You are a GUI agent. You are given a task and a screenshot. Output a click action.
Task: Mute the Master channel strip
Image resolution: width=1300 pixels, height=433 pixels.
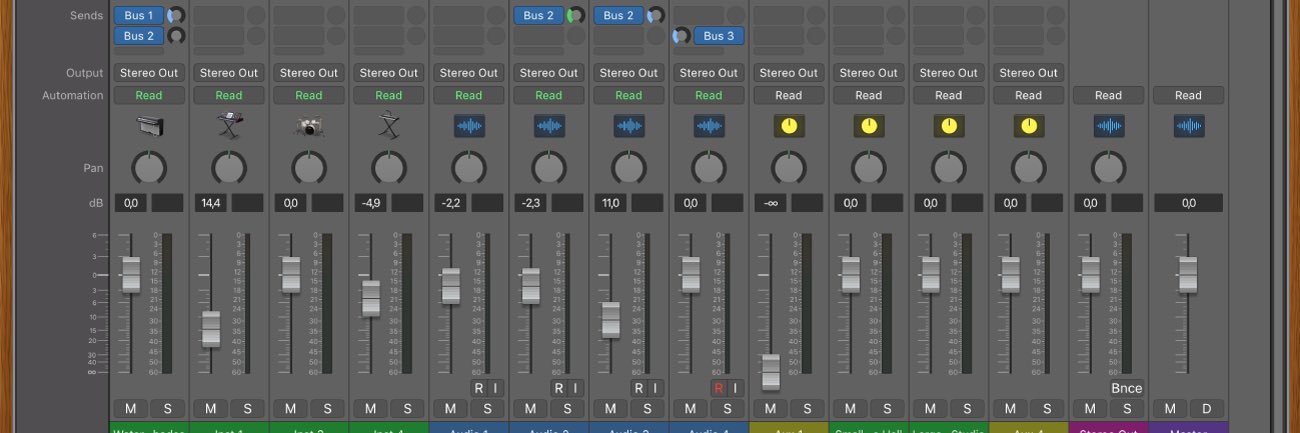point(1170,408)
